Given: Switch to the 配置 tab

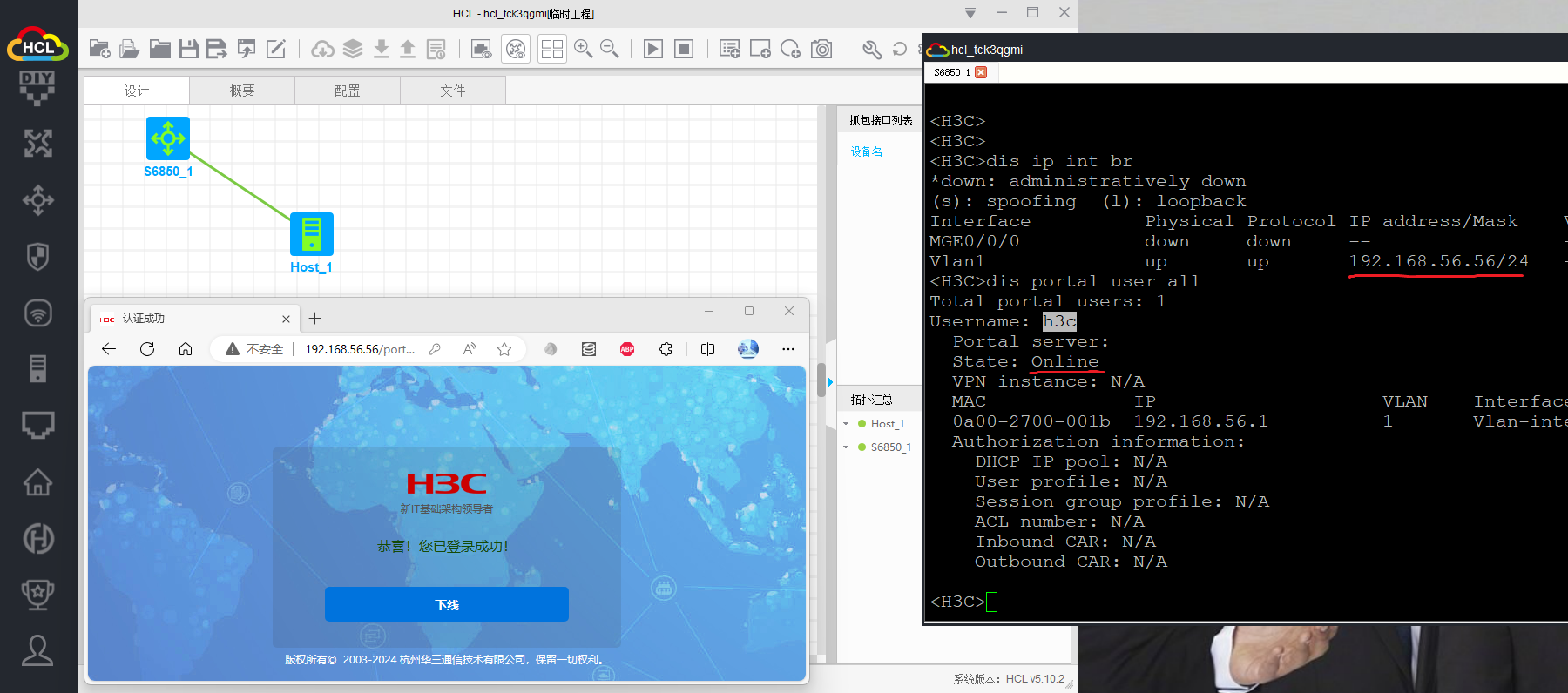Looking at the screenshot, I should (347, 91).
